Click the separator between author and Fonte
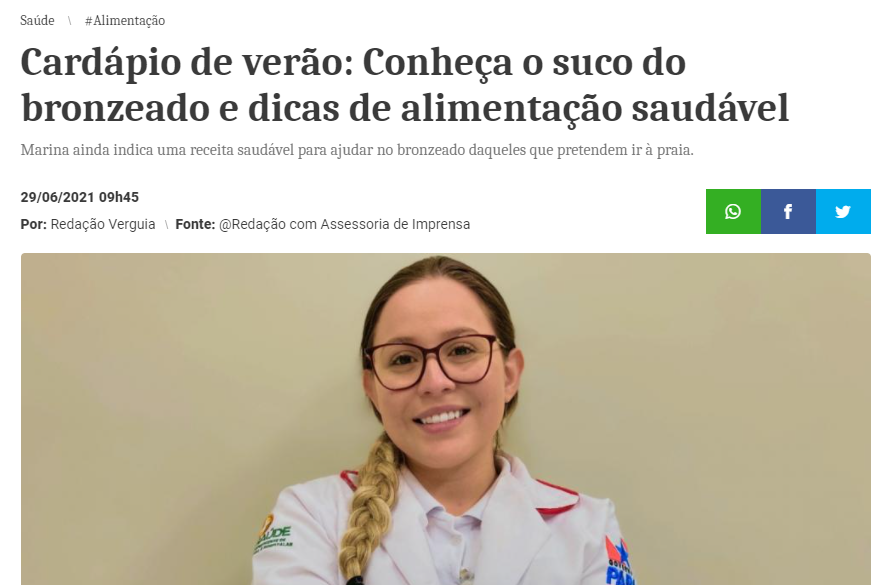Viewport: 893px width, 585px height. pyautogui.click(x=166, y=225)
